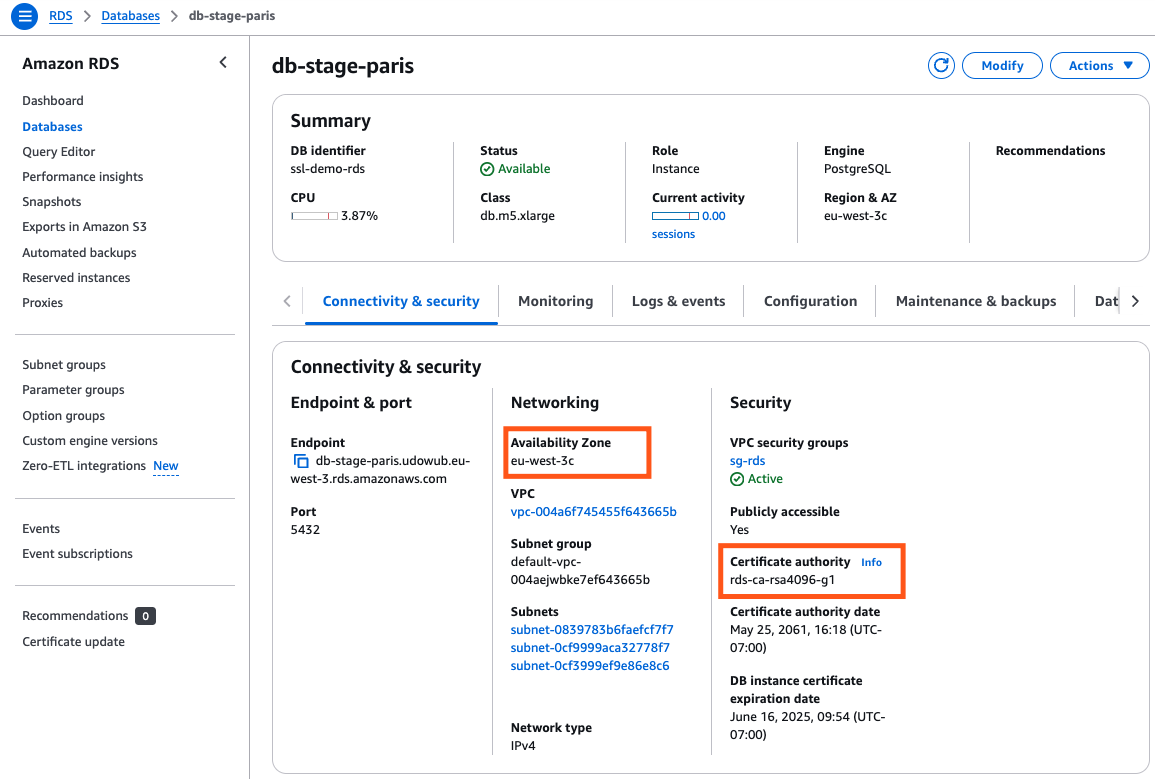Open Subnet groups in the sidebar
This screenshot has height=779, width=1155.
tap(64, 365)
